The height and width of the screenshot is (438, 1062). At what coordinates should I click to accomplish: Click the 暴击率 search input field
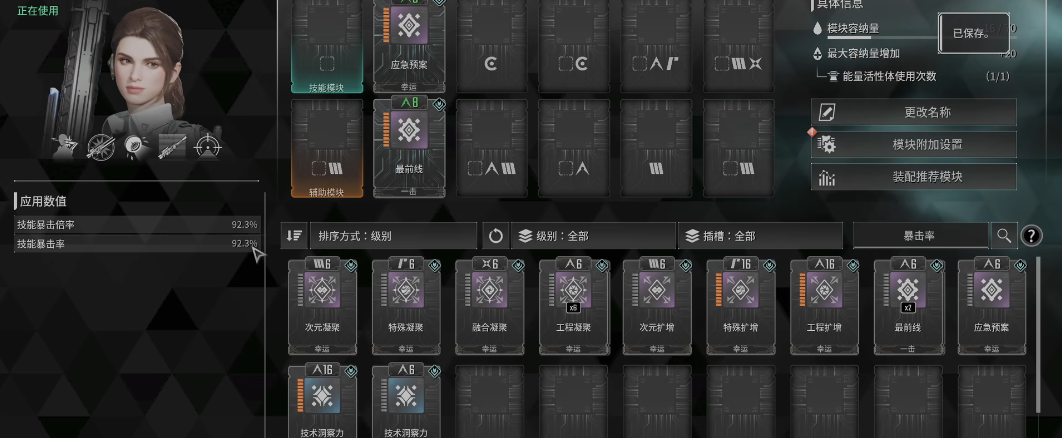(920, 236)
